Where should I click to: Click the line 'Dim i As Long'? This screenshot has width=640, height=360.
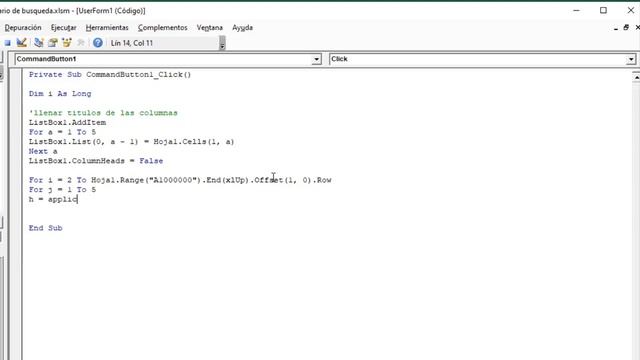[x=60, y=94]
